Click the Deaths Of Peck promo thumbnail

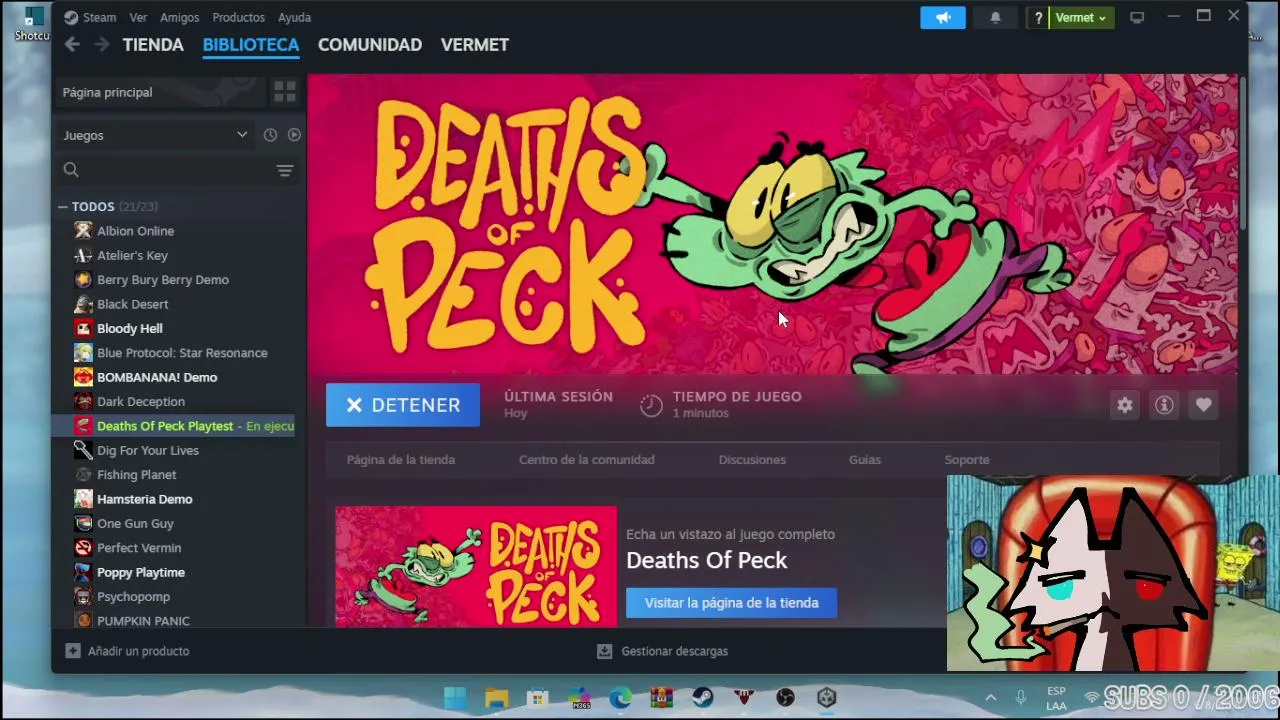tap(476, 566)
